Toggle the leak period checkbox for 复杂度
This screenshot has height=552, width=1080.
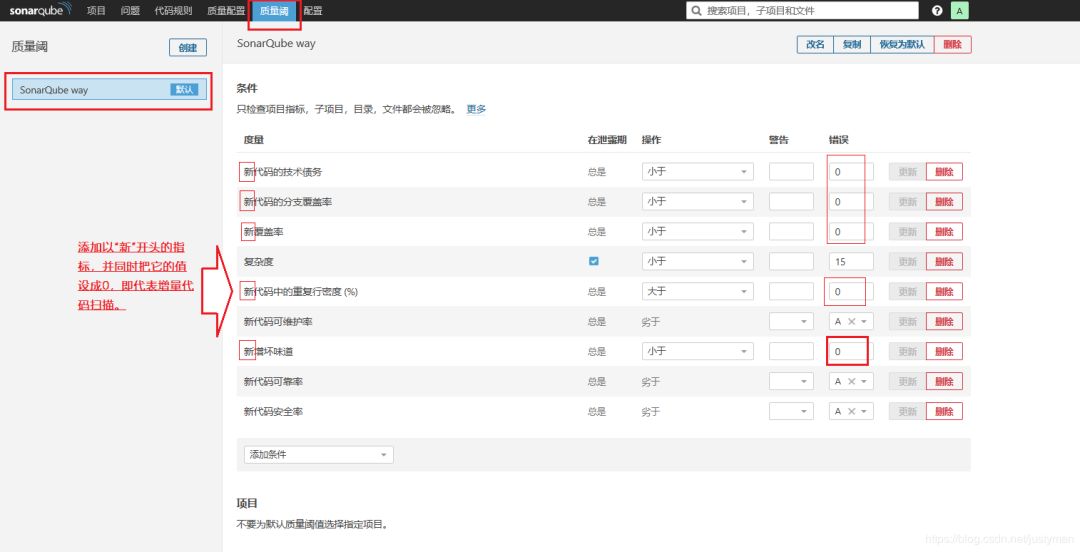594,261
